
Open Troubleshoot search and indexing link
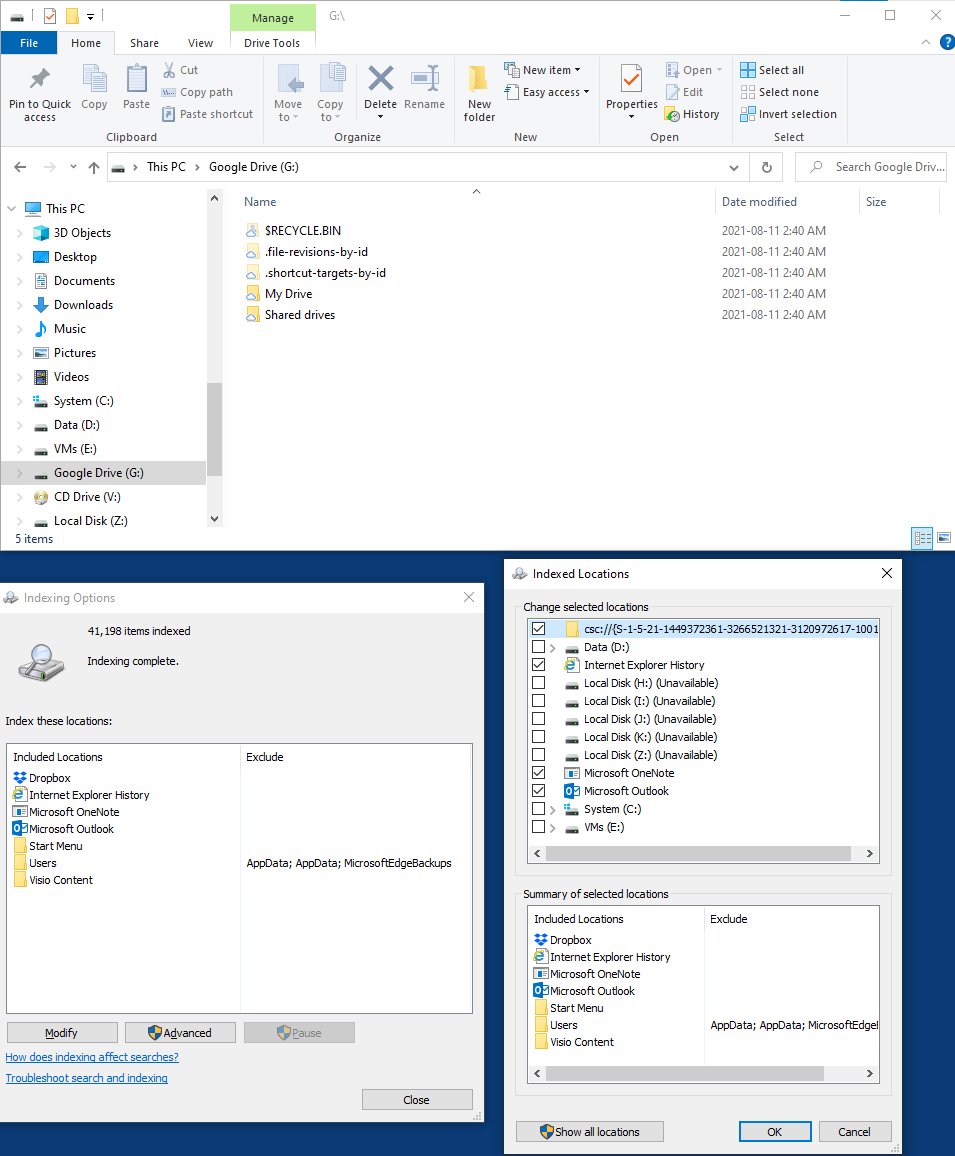pos(87,1078)
